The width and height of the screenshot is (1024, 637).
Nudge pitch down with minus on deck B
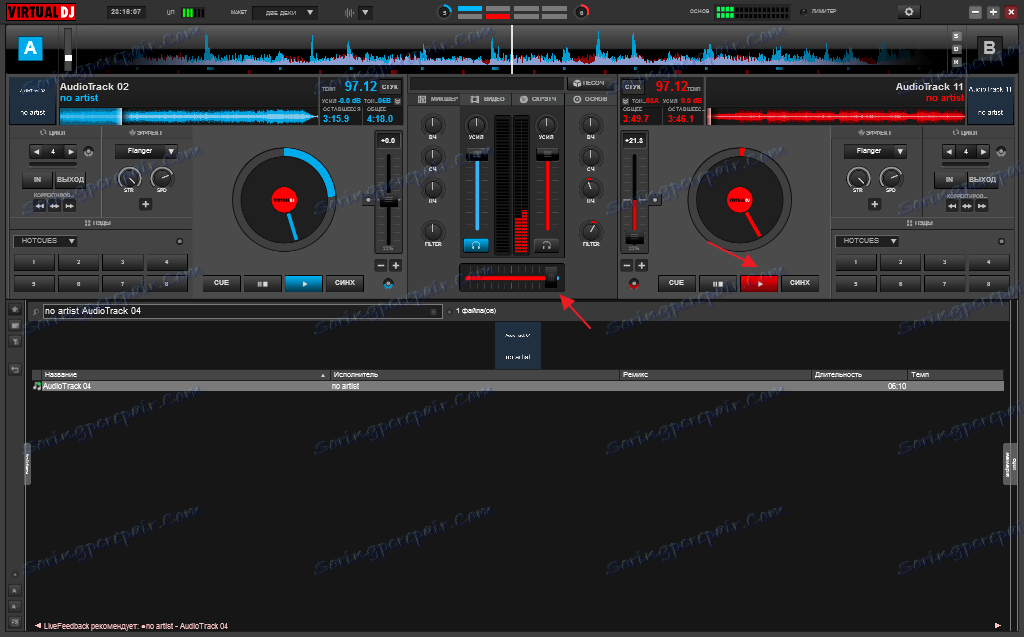click(627, 265)
